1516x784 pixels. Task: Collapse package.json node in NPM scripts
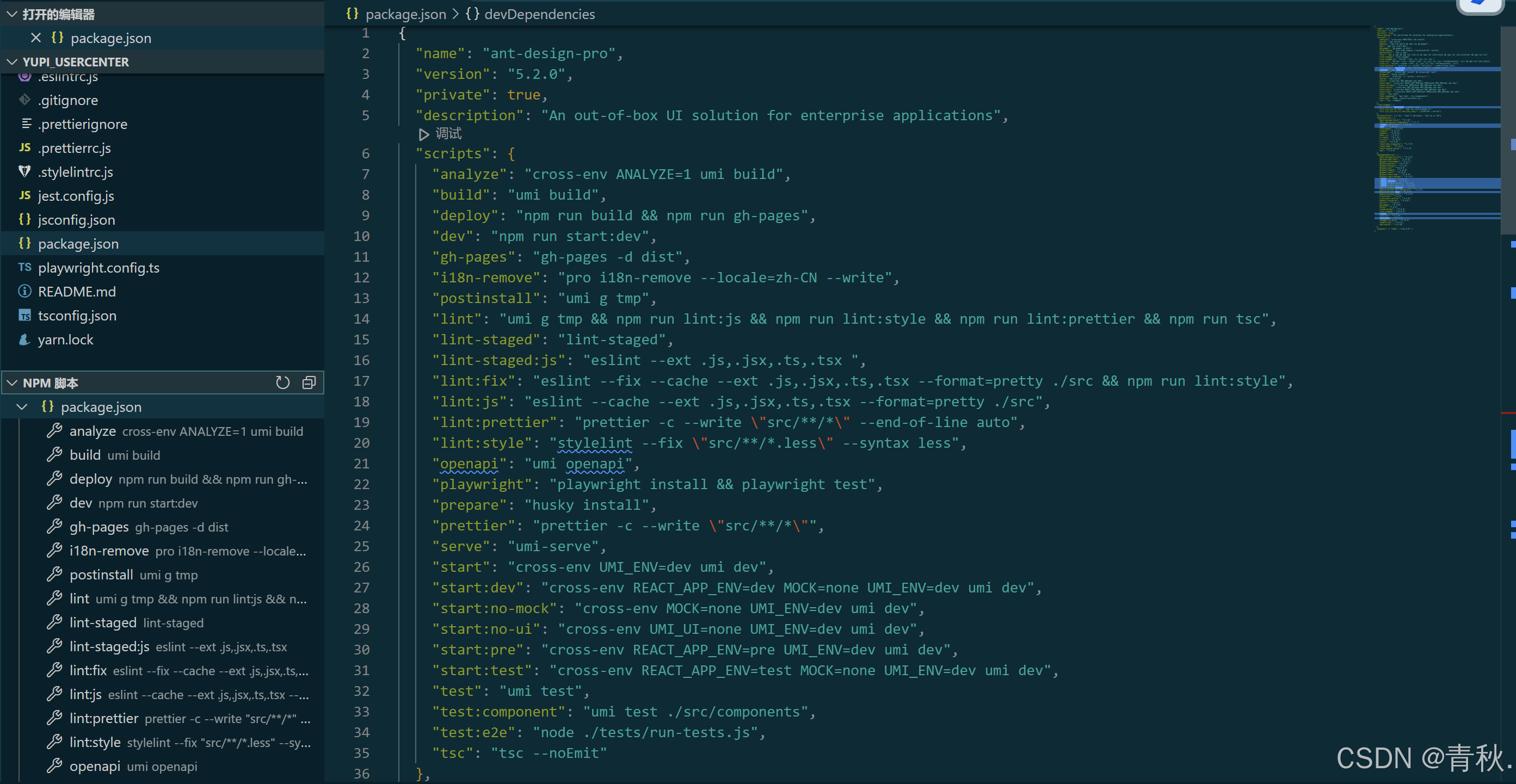point(22,407)
